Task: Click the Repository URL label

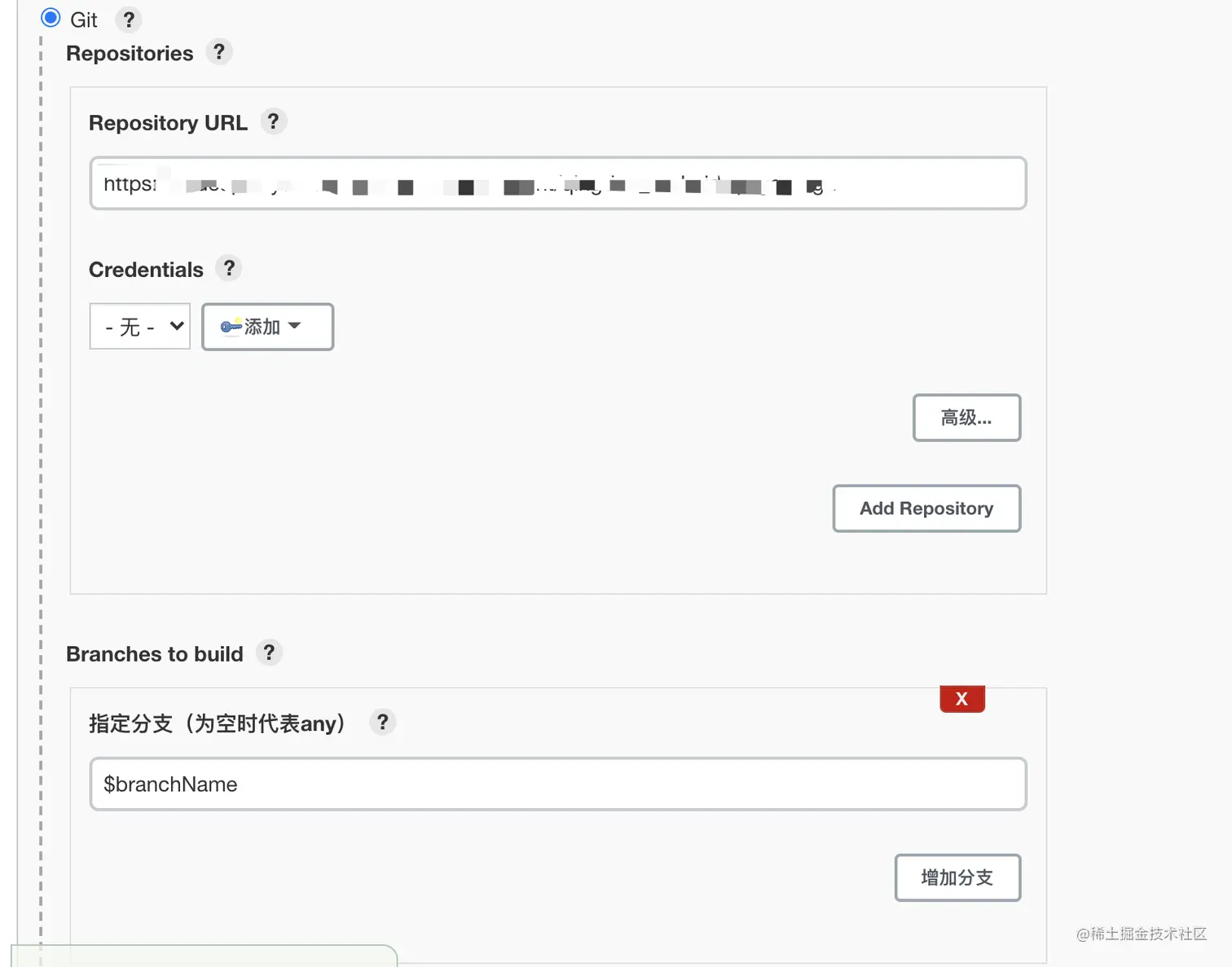Action: [x=168, y=123]
